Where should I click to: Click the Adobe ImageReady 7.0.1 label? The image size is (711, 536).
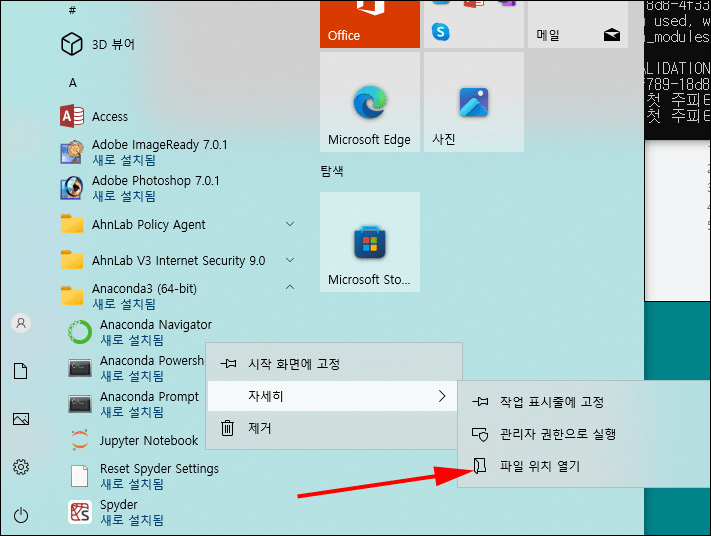(160, 145)
